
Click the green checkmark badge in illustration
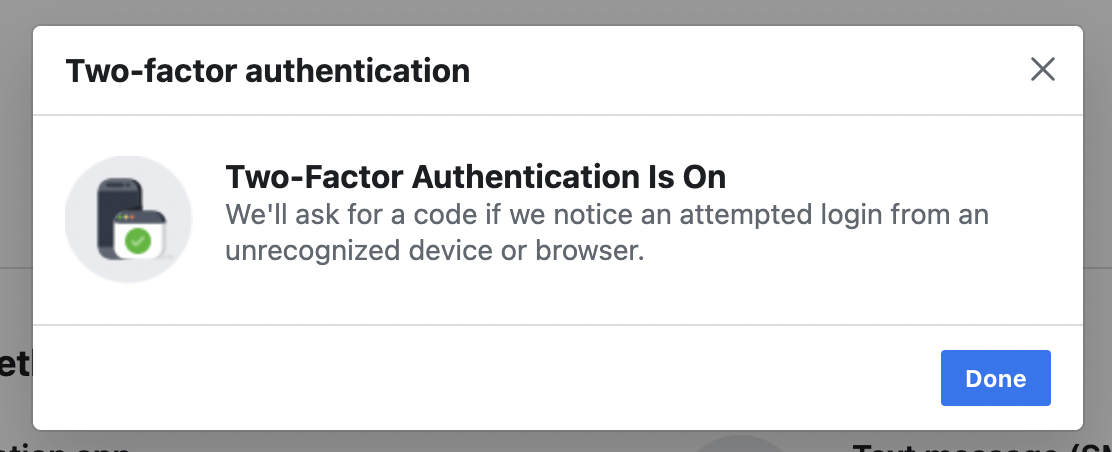pyautogui.click(x=138, y=242)
